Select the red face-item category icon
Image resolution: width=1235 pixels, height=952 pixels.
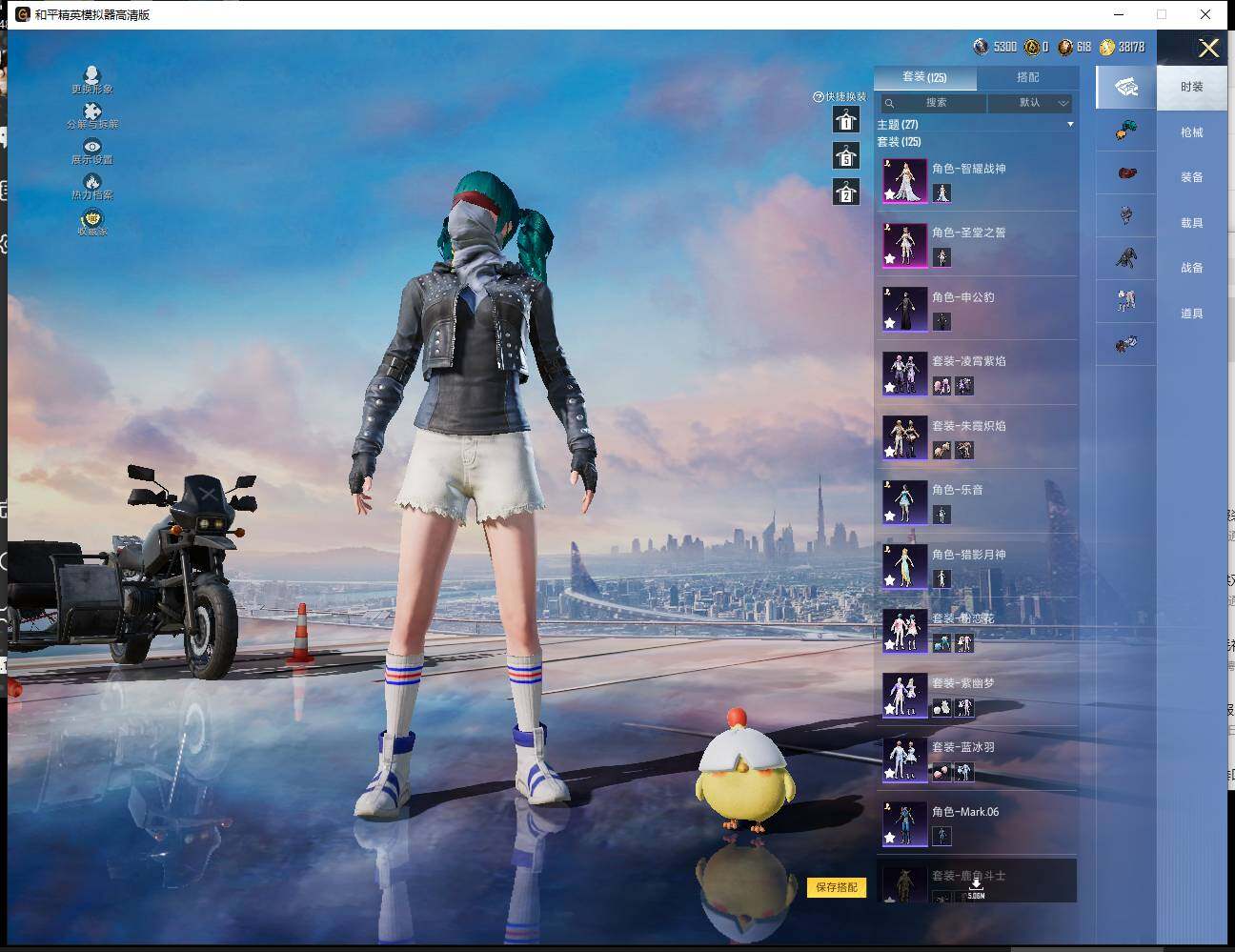(x=1126, y=173)
